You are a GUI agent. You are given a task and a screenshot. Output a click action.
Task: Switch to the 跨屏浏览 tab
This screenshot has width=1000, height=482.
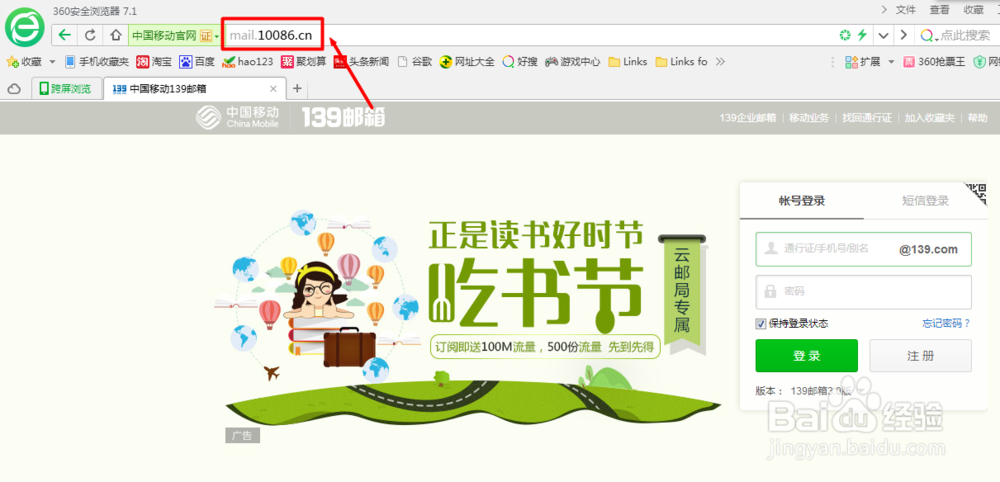pos(66,89)
